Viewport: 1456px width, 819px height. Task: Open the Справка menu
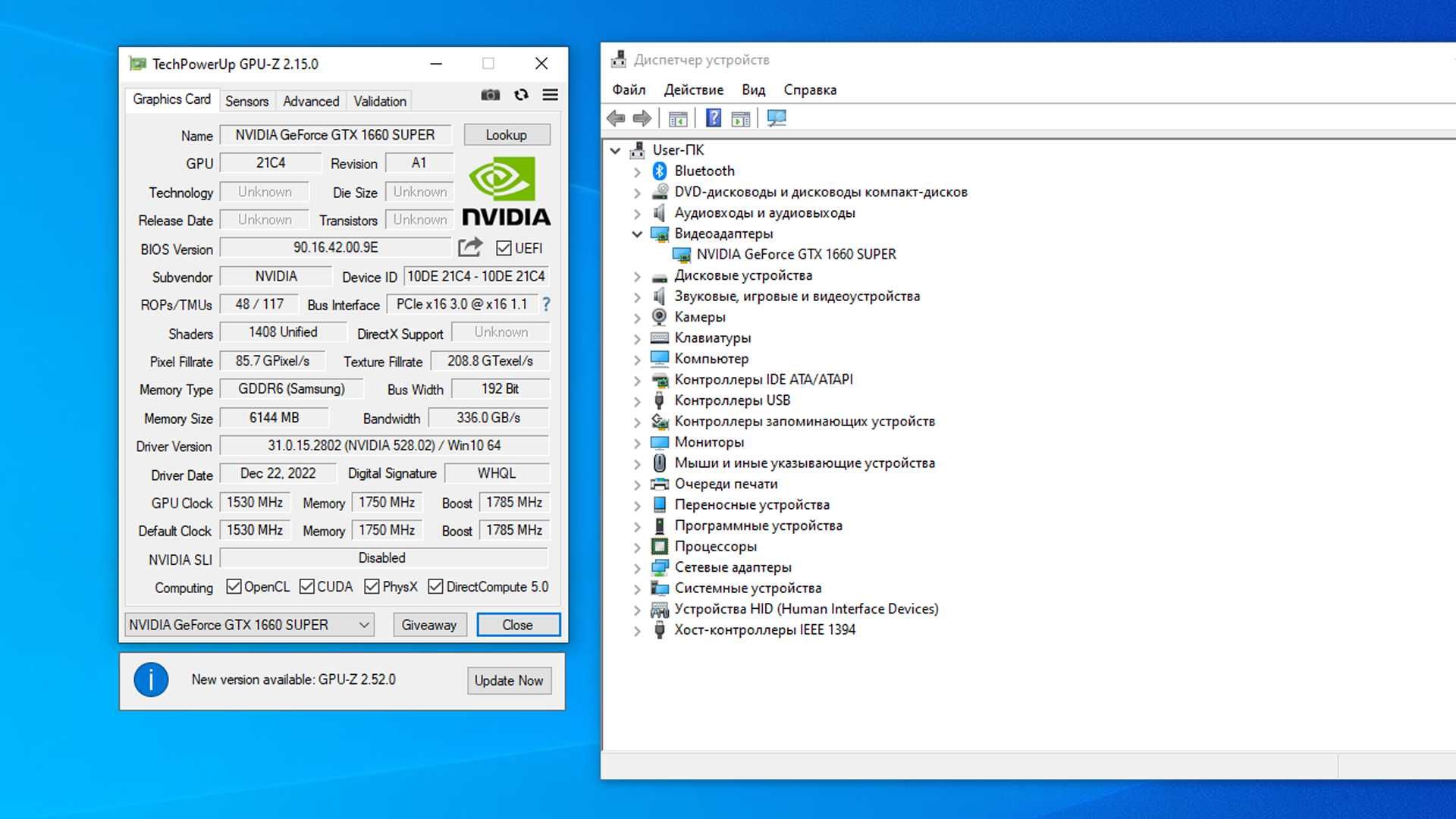coord(810,89)
